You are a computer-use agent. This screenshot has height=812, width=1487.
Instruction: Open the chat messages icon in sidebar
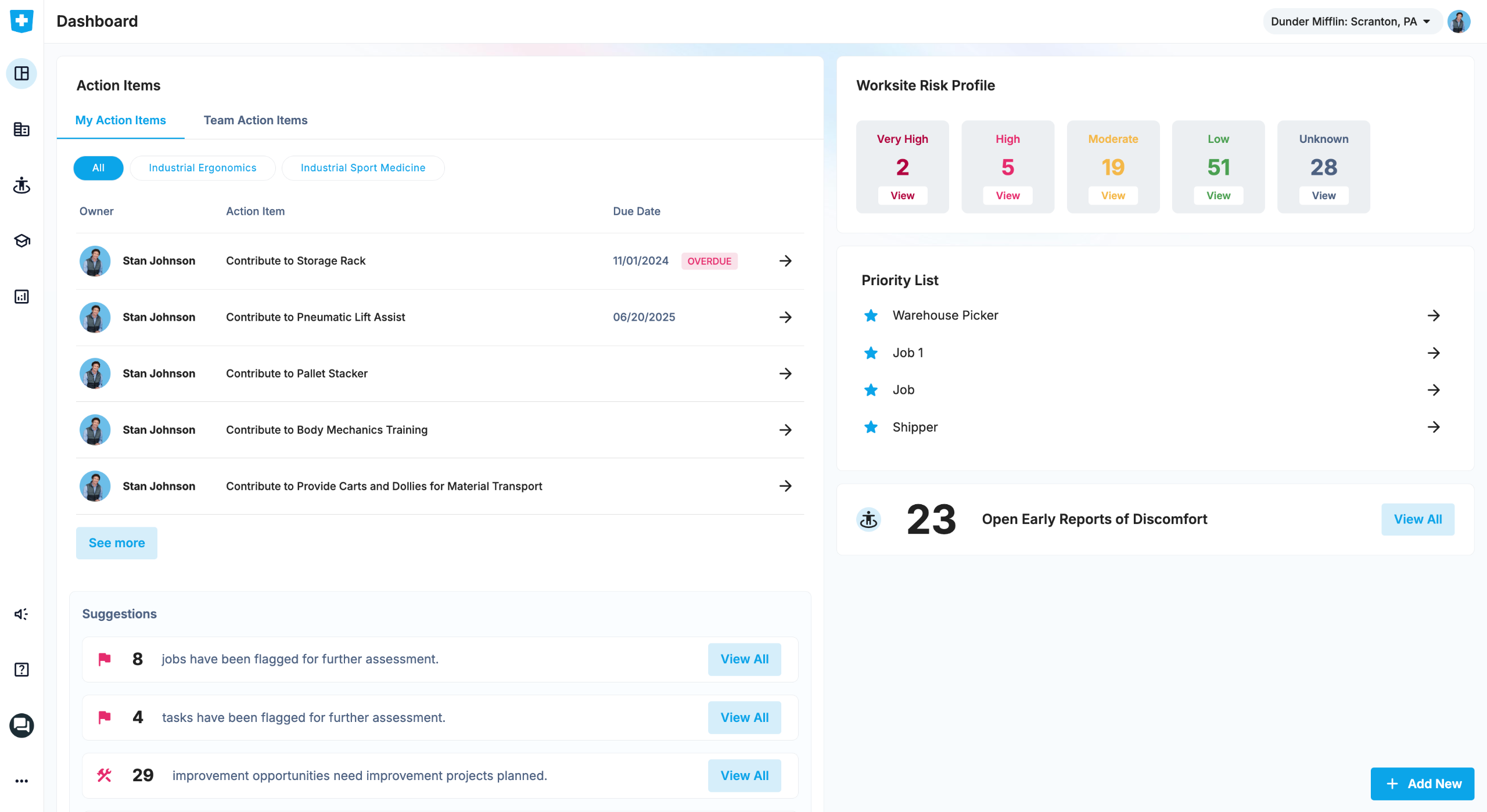pyautogui.click(x=21, y=725)
